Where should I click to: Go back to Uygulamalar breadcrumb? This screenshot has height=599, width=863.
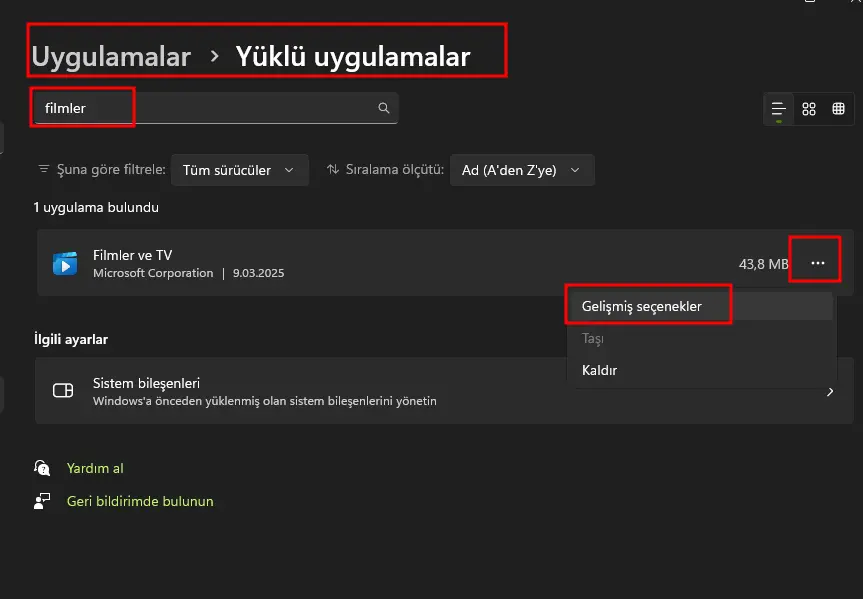click(x=111, y=56)
